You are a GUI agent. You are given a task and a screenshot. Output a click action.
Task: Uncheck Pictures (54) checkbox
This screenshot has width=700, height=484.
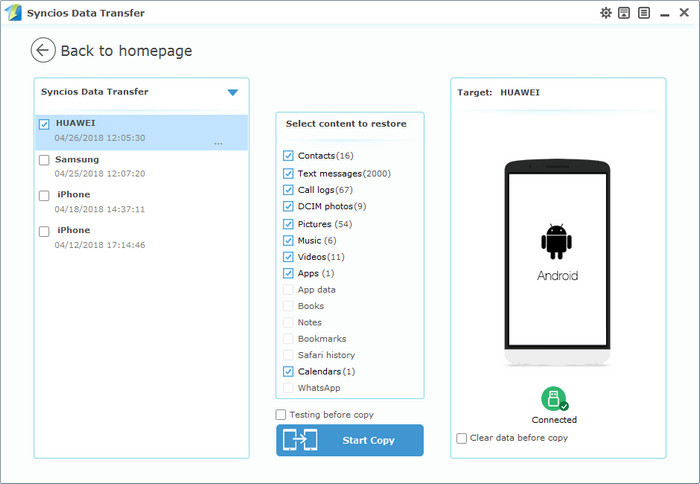[x=288, y=224]
